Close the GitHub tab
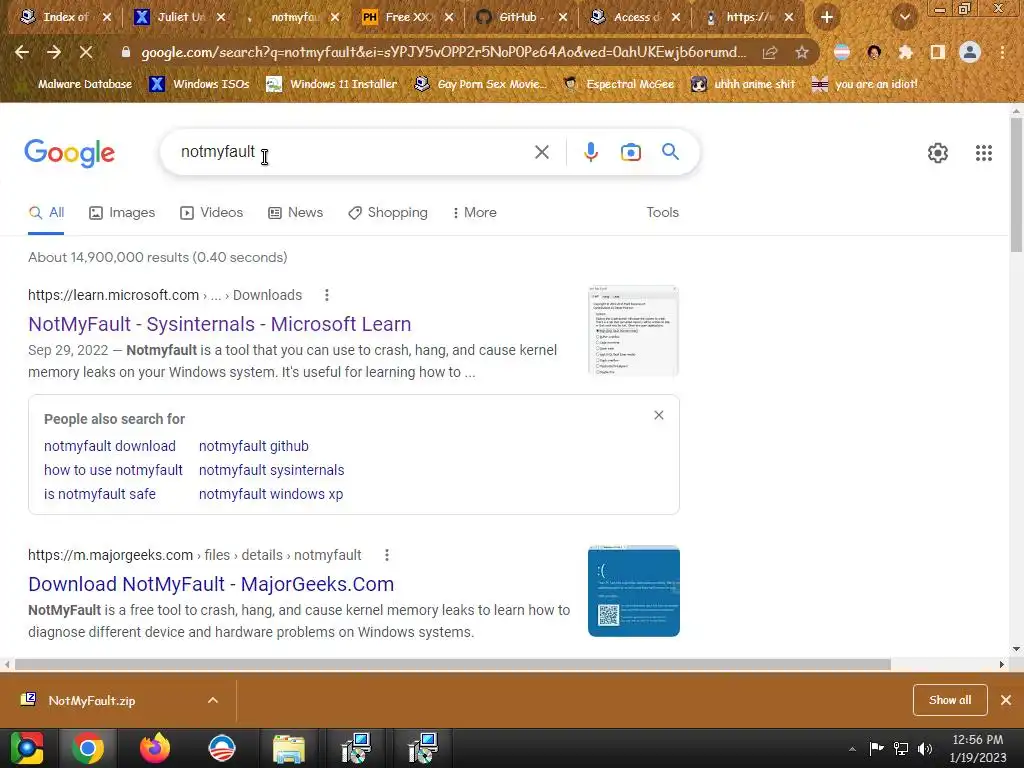Screen dimensions: 1024x768 tap(562, 17)
